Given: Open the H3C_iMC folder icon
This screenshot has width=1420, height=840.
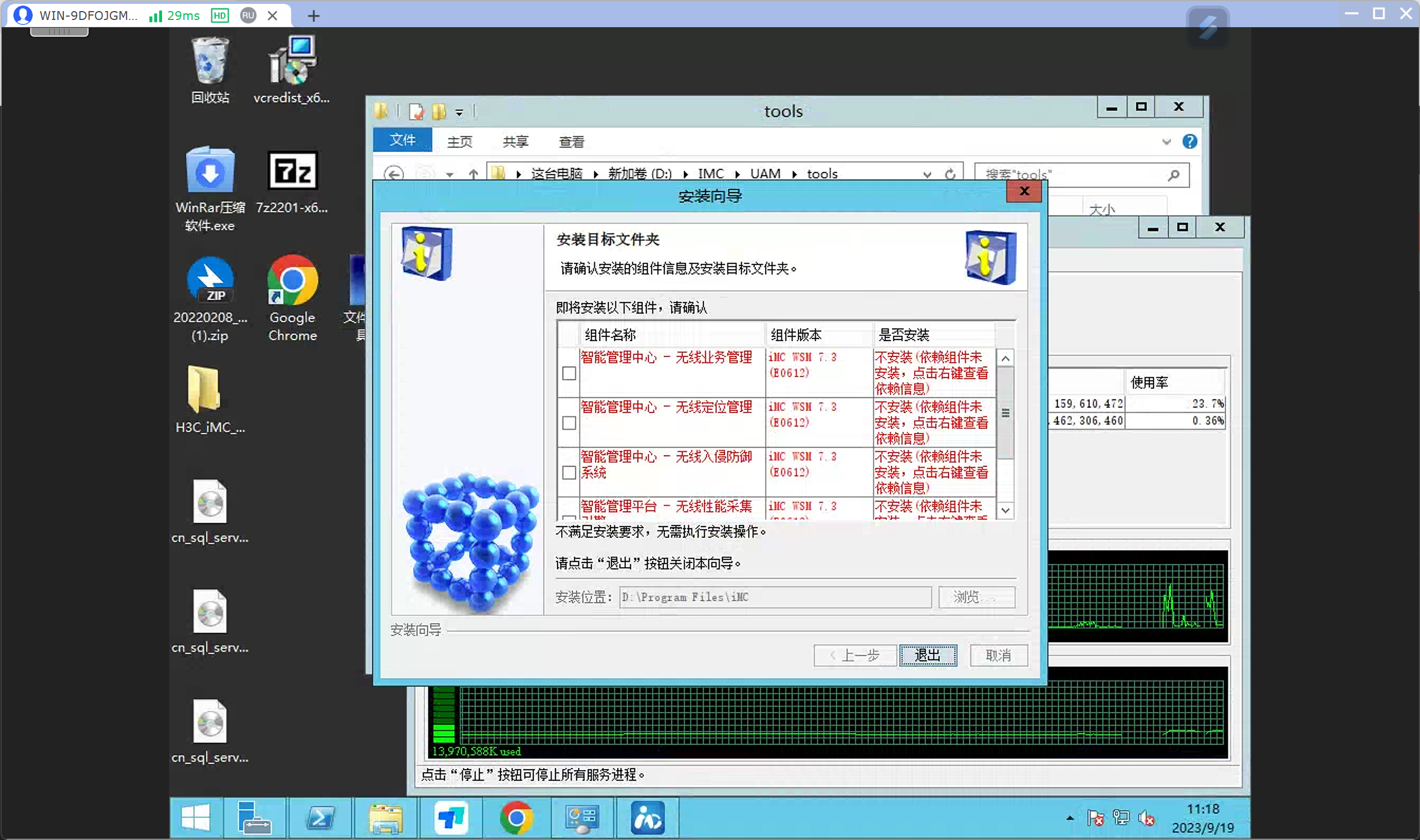Looking at the screenshot, I should tap(204, 390).
